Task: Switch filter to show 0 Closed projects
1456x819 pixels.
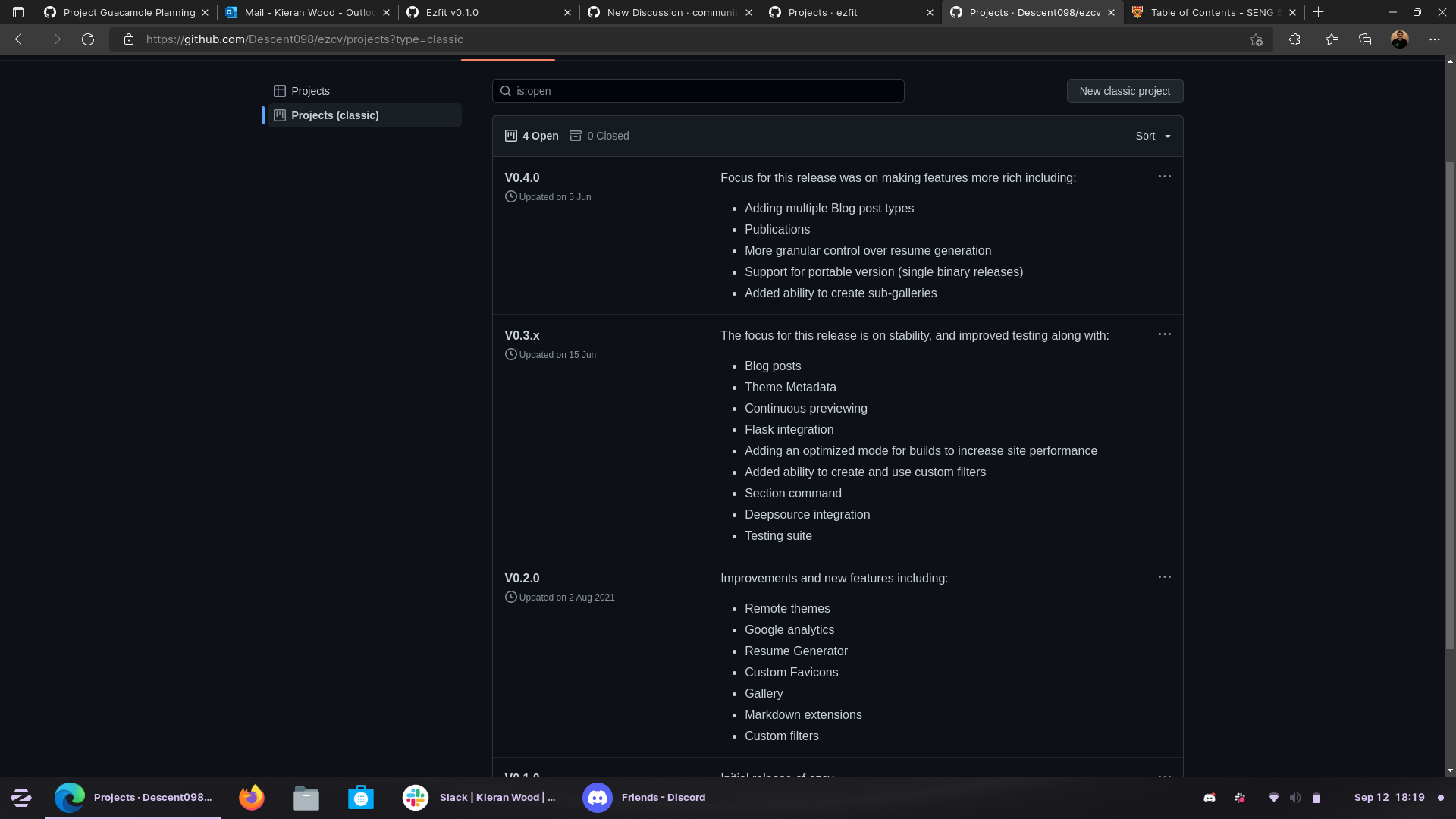Action: coord(599,136)
